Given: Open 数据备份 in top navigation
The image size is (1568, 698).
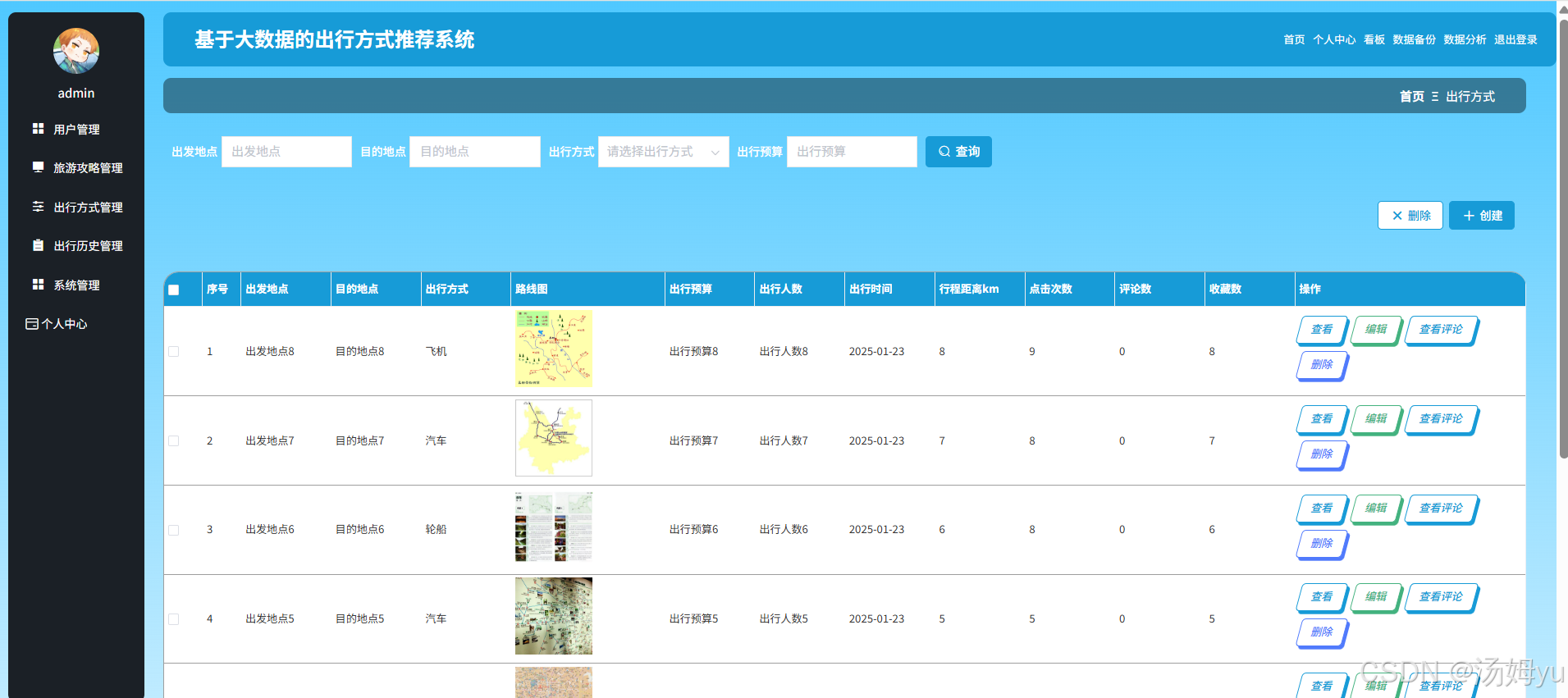Looking at the screenshot, I should click(1415, 39).
